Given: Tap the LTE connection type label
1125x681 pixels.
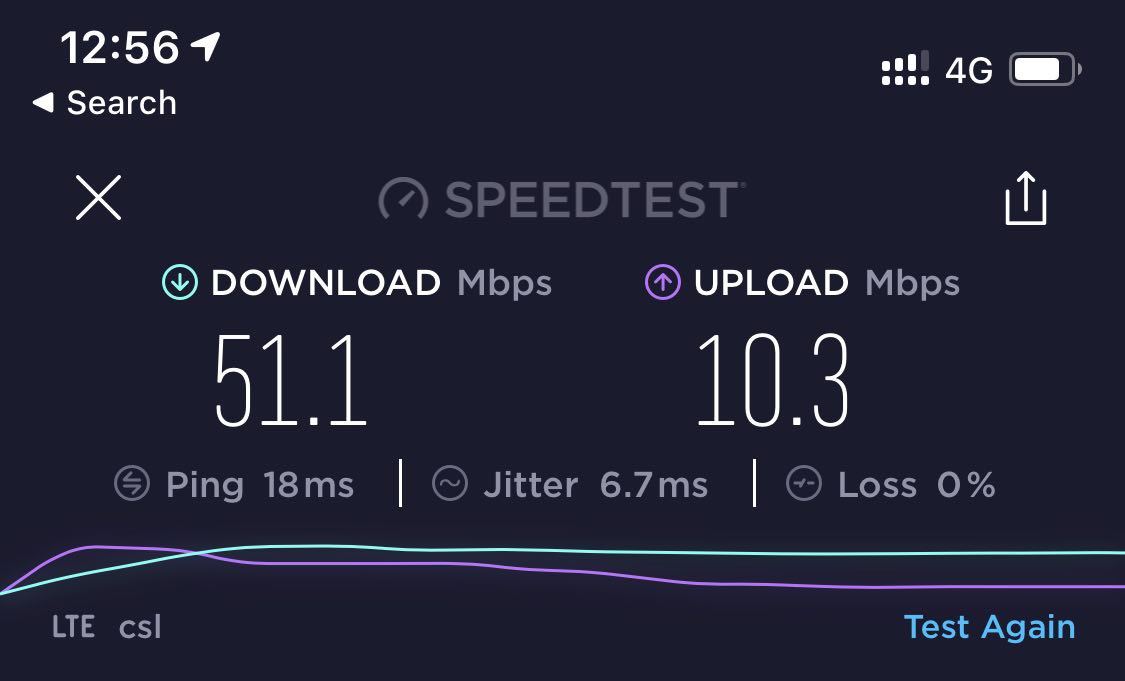Looking at the screenshot, I should pos(73,627).
